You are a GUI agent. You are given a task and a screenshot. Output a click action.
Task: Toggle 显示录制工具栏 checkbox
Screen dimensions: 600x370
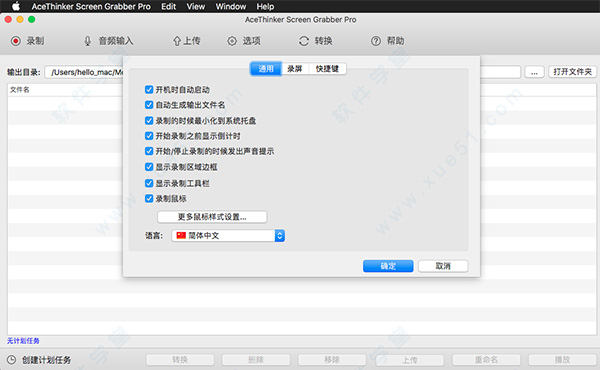[149, 183]
